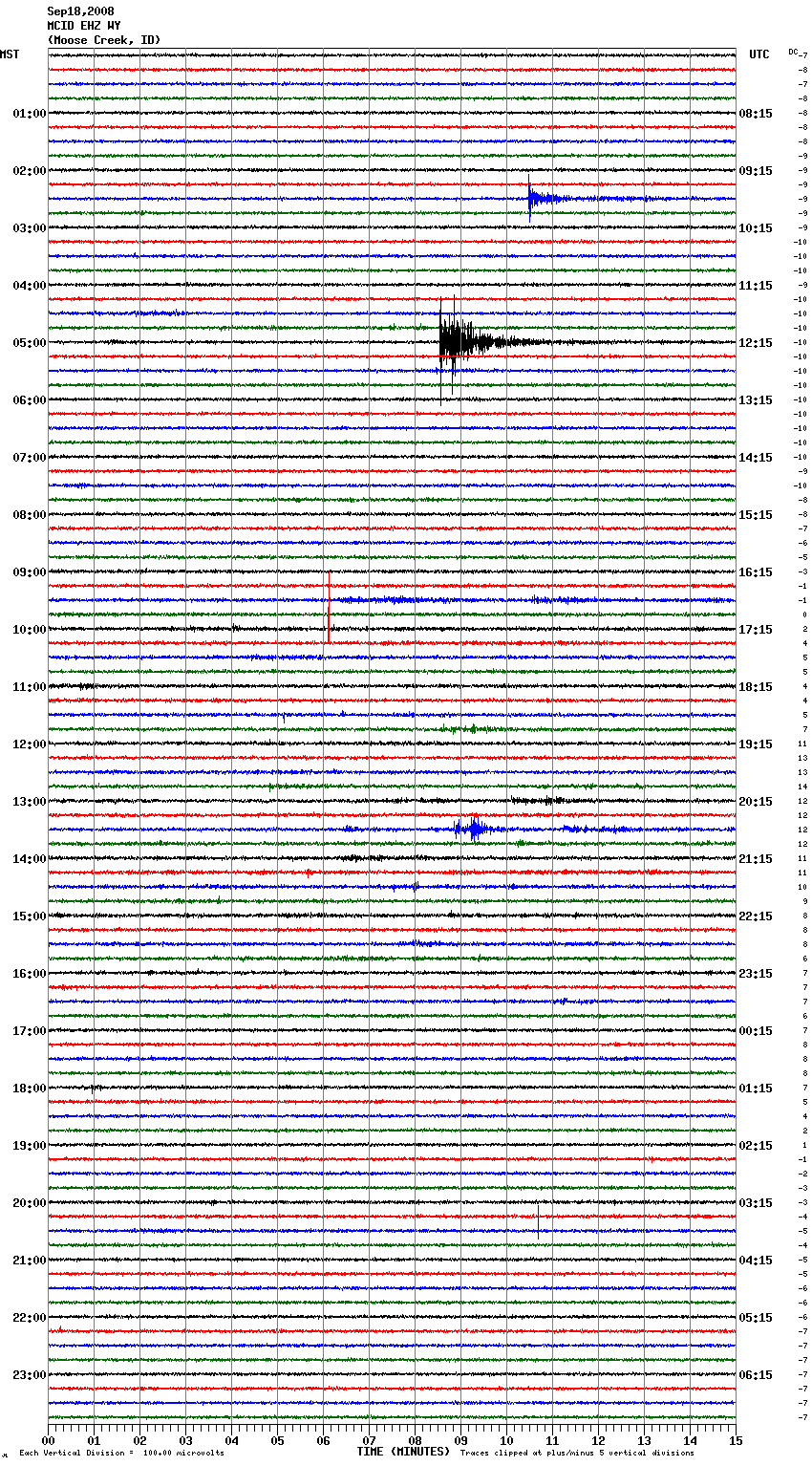Click minute tick "09" on time axis
This screenshot has width=812, height=1466.
(x=460, y=1440)
